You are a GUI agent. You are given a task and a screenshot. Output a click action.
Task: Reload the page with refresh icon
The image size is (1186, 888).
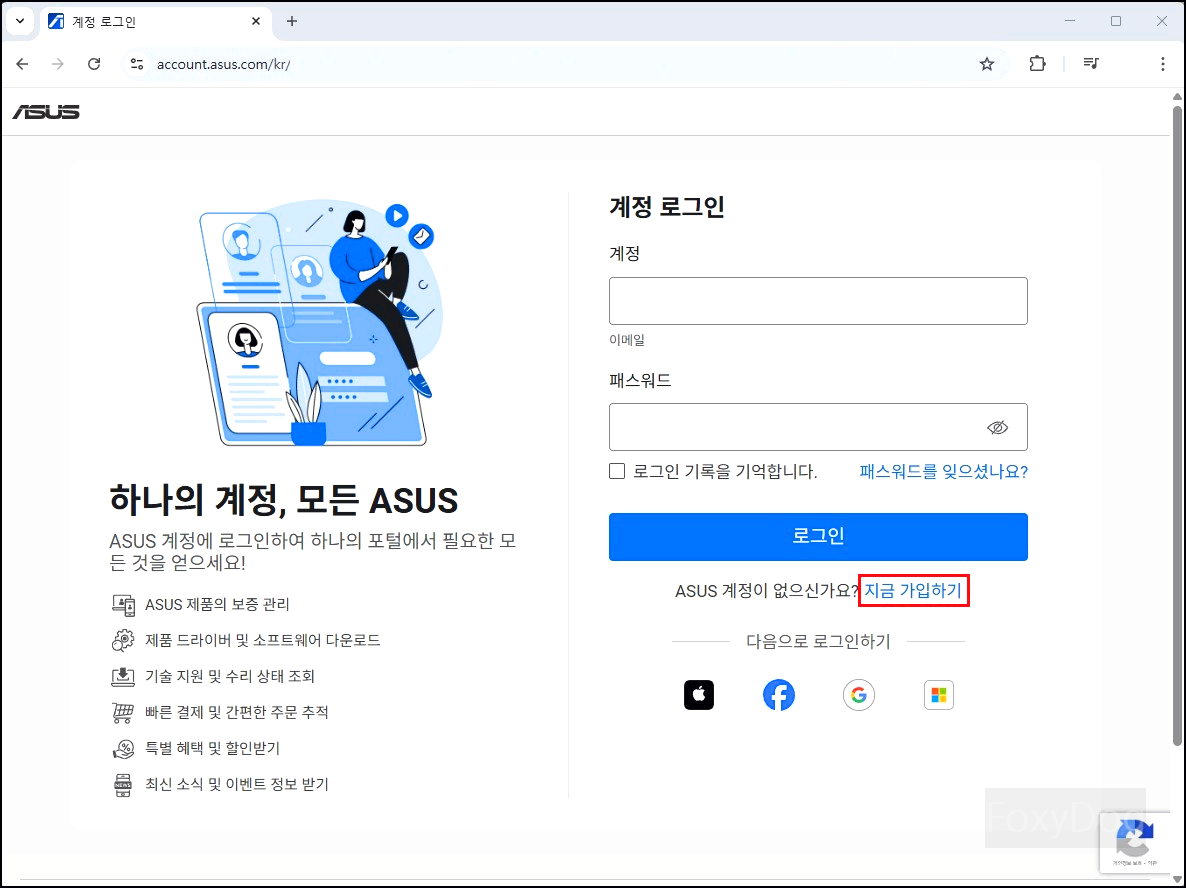click(94, 64)
